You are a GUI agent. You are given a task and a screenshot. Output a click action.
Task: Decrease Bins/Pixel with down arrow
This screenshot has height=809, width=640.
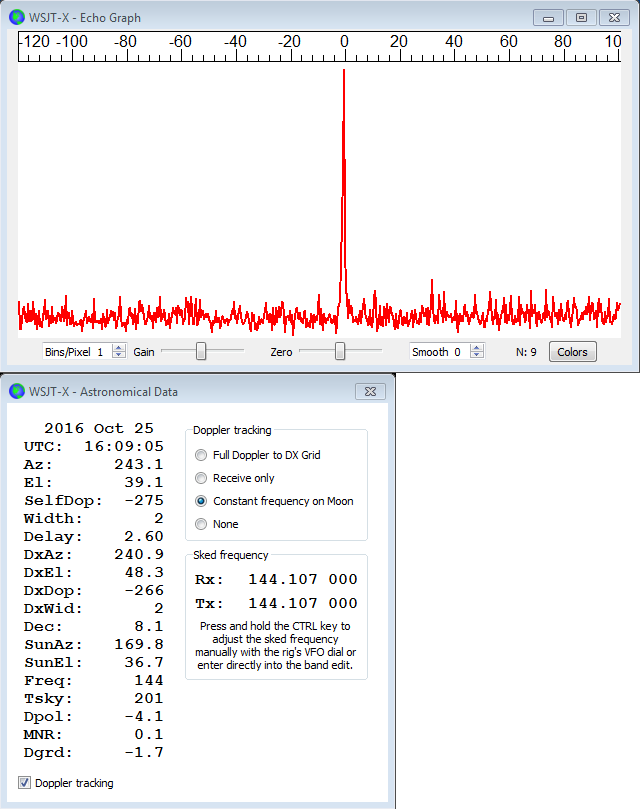[119, 356]
